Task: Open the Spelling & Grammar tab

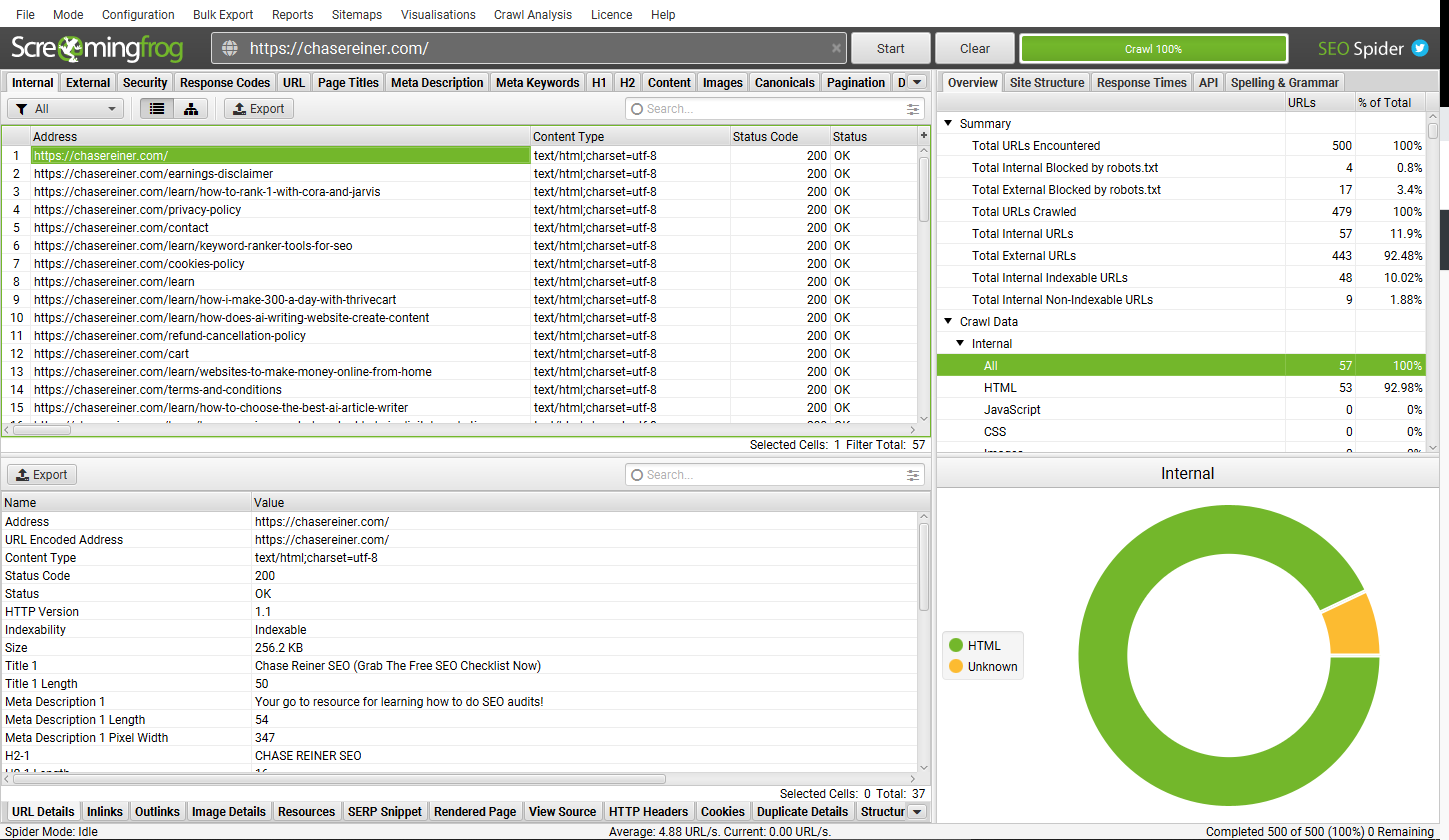Action: [x=1285, y=82]
